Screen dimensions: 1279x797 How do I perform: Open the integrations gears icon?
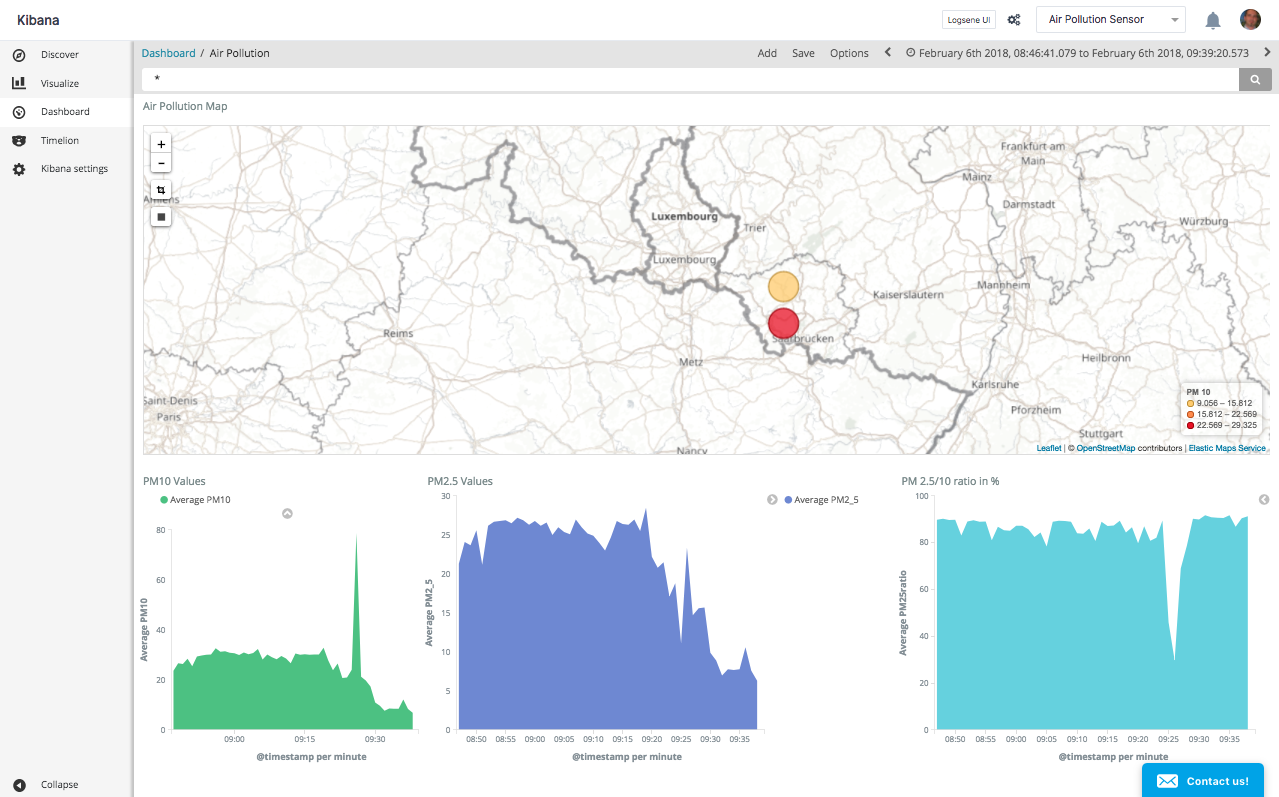coord(1014,20)
